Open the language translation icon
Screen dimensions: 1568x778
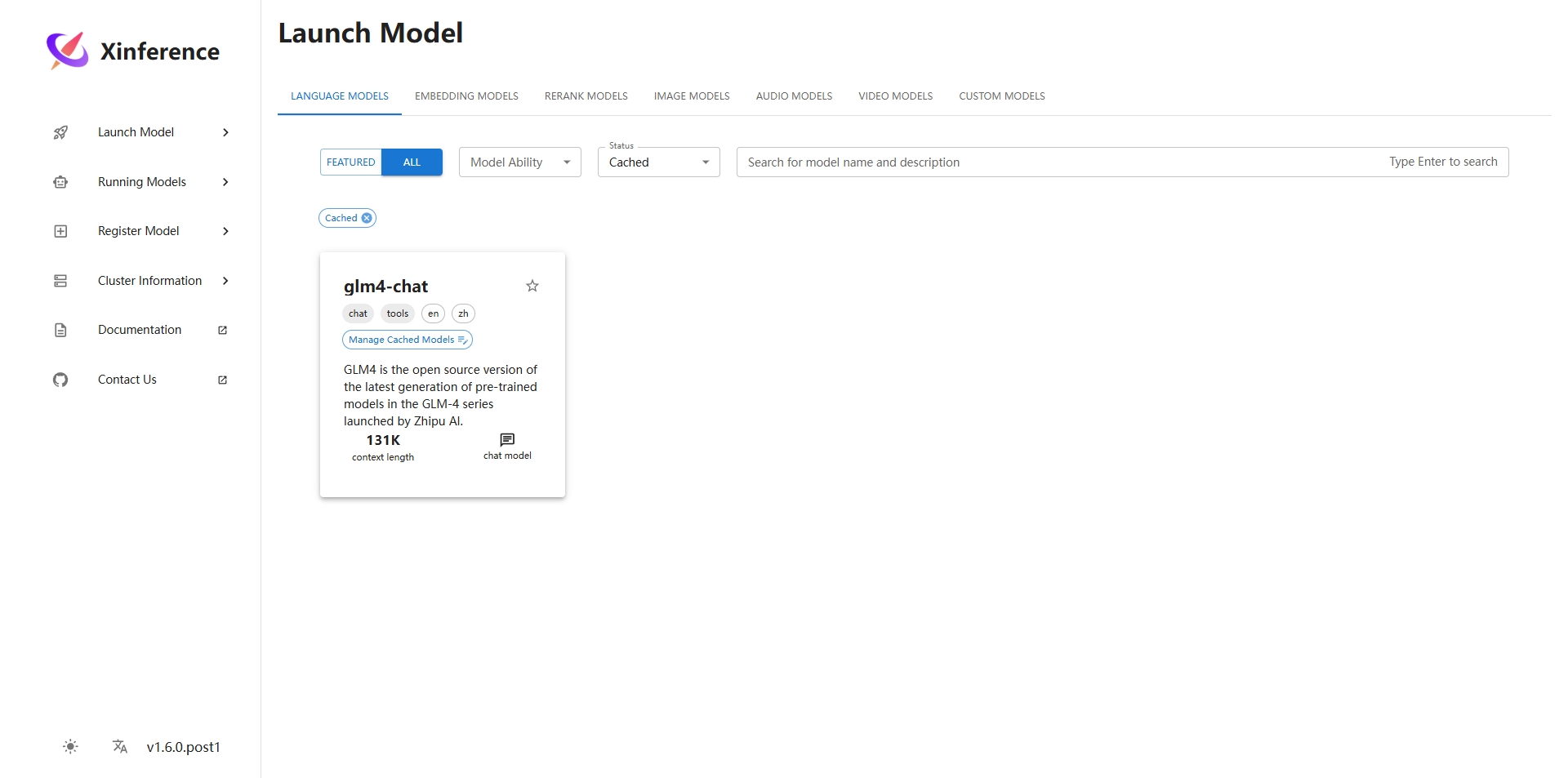[120, 746]
